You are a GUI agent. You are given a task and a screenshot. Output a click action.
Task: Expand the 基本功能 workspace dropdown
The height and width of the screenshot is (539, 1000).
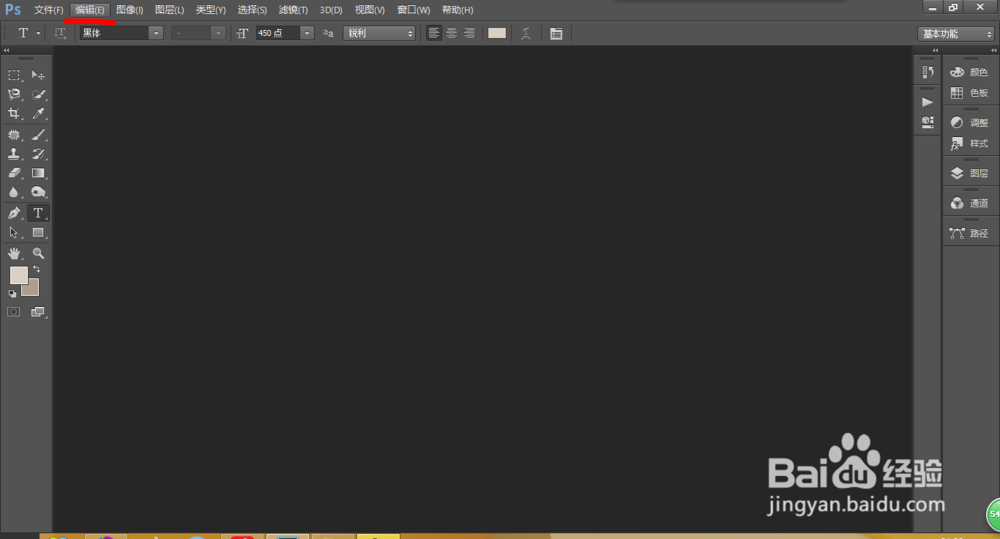pyautogui.click(x=956, y=34)
